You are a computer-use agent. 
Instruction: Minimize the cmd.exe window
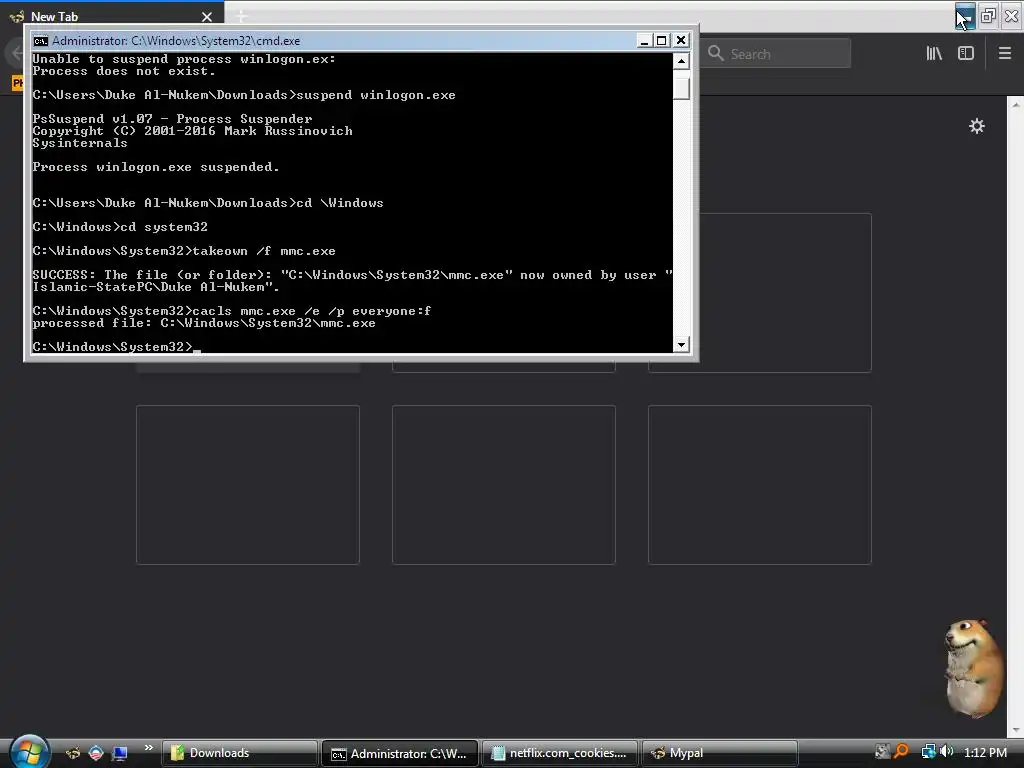coord(644,40)
